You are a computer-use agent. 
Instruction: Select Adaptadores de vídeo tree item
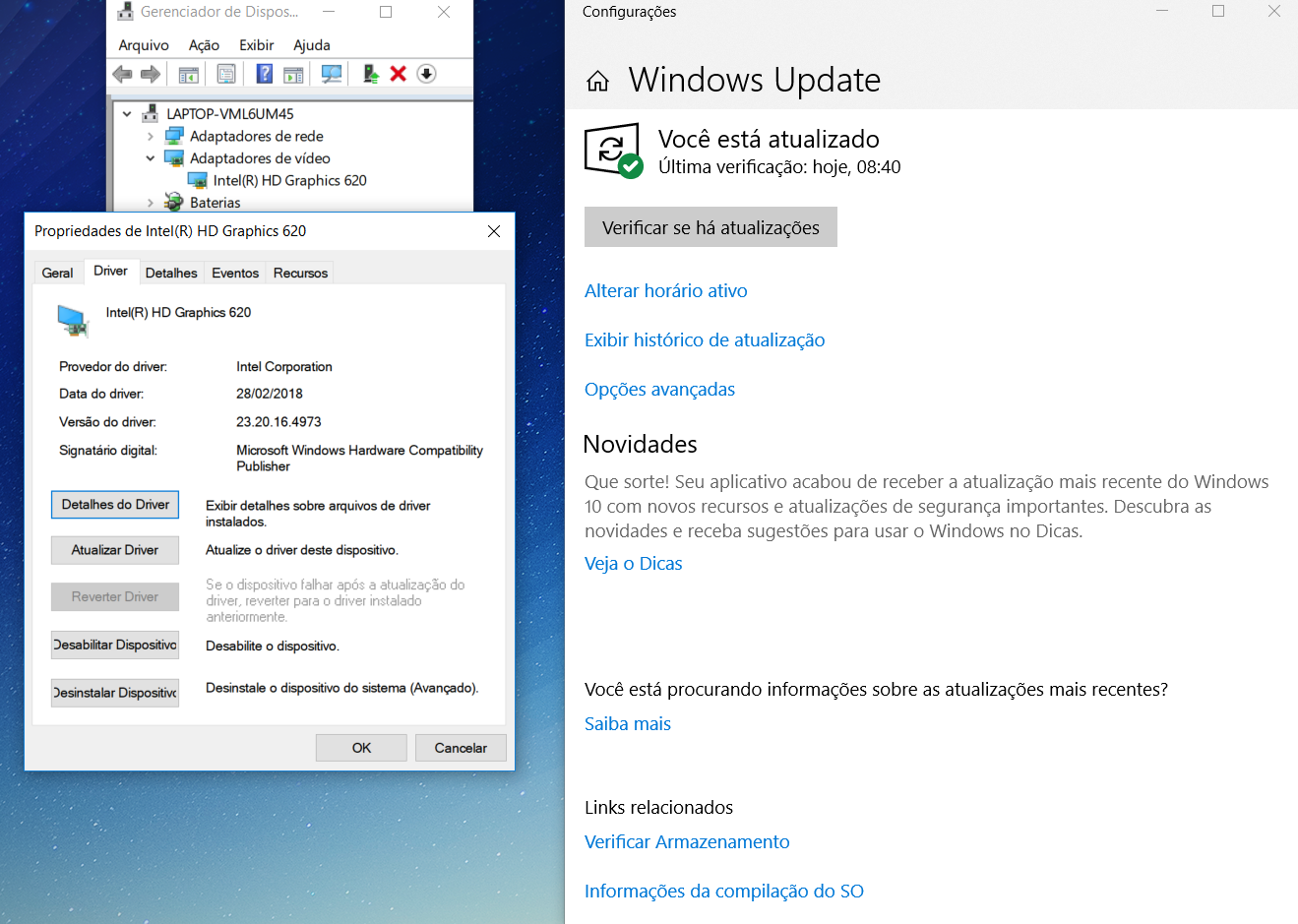(x=260, y=158)
